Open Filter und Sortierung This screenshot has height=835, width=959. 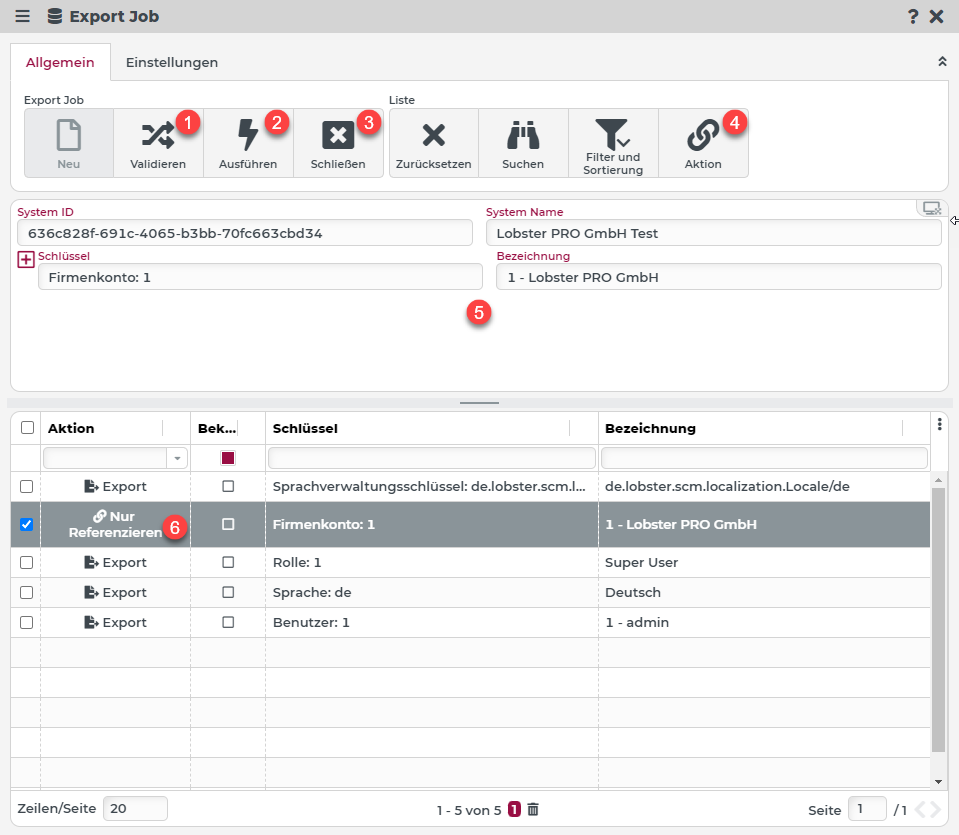point(613,143)
